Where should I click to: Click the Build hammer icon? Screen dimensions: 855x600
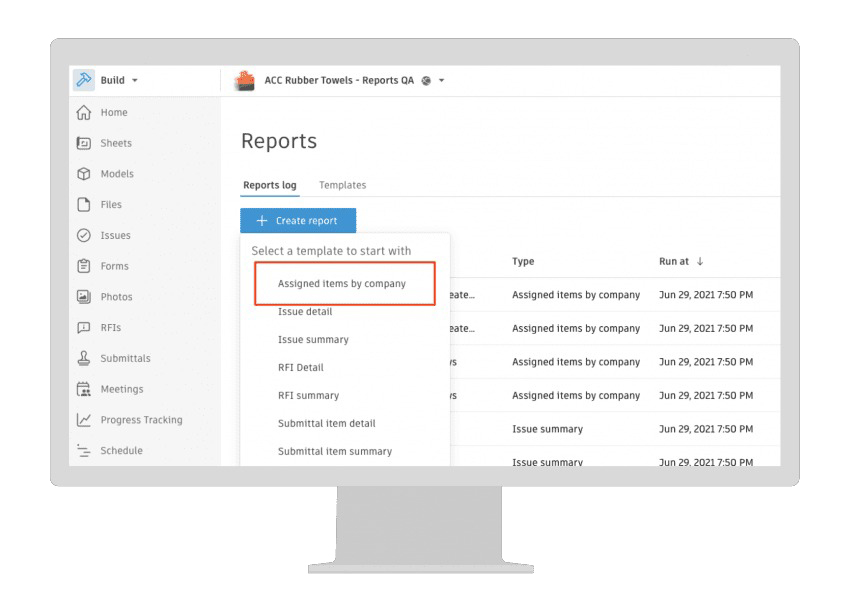point(84,80)
